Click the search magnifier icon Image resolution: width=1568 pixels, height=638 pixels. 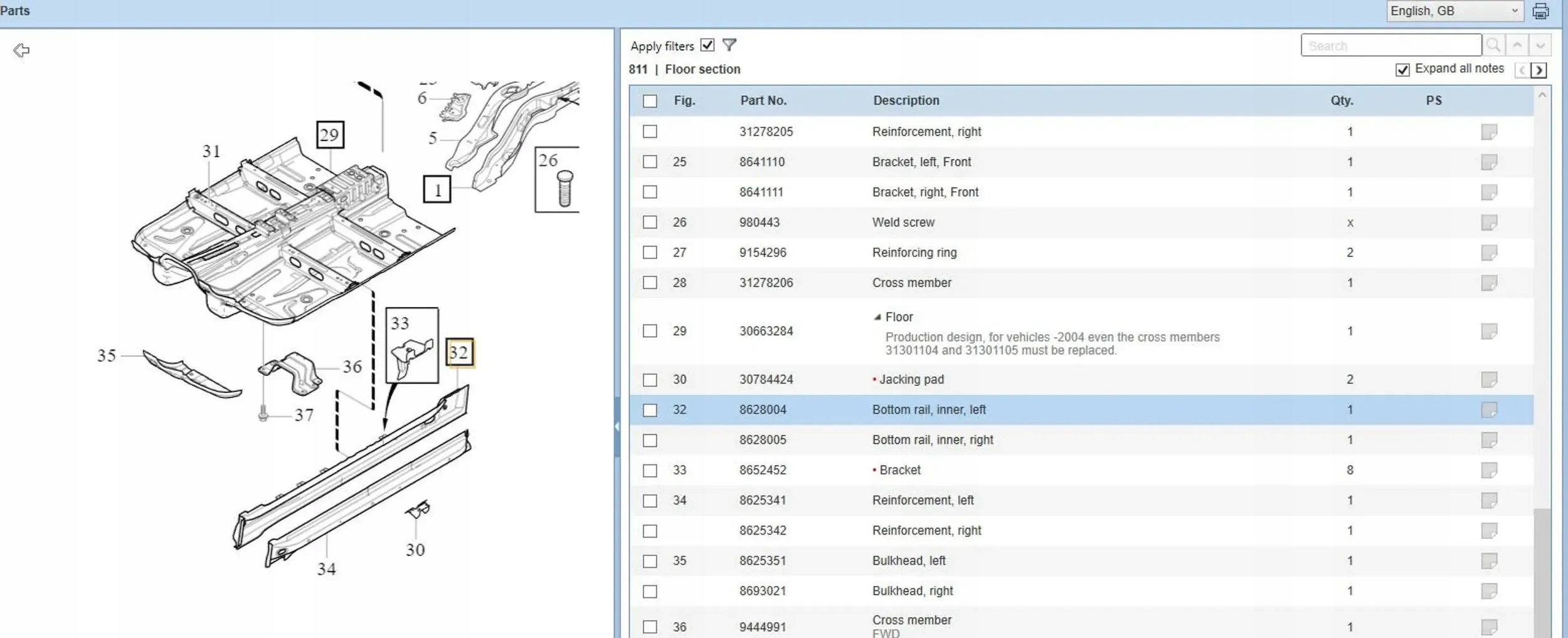pos(1493,46)
